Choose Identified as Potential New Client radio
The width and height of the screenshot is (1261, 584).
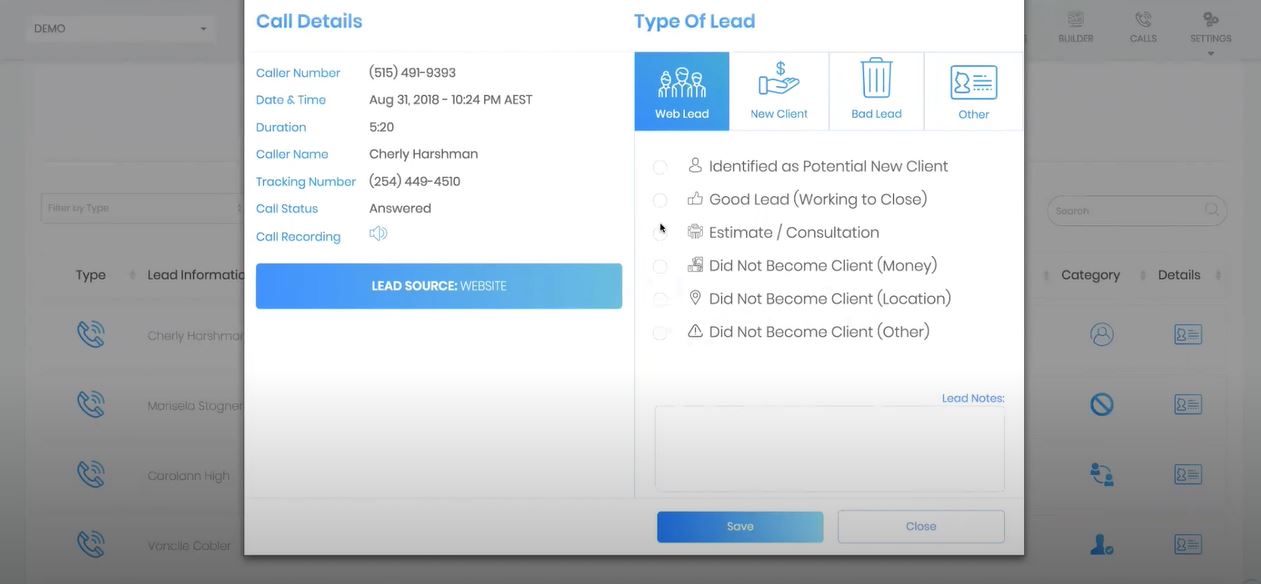[x=660, y=167]
